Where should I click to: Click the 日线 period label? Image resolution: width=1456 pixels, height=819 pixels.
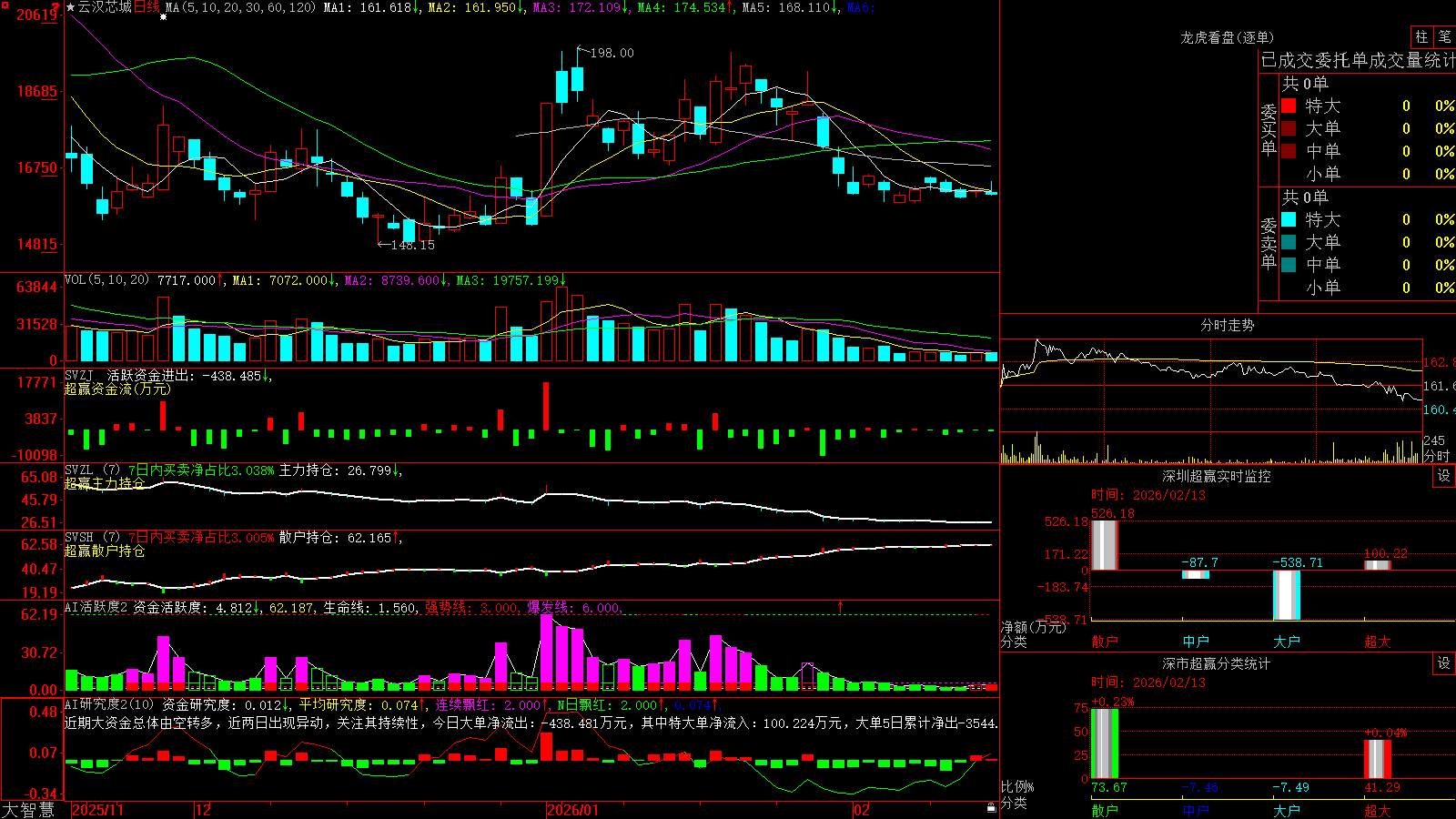[x=147, y=7]
